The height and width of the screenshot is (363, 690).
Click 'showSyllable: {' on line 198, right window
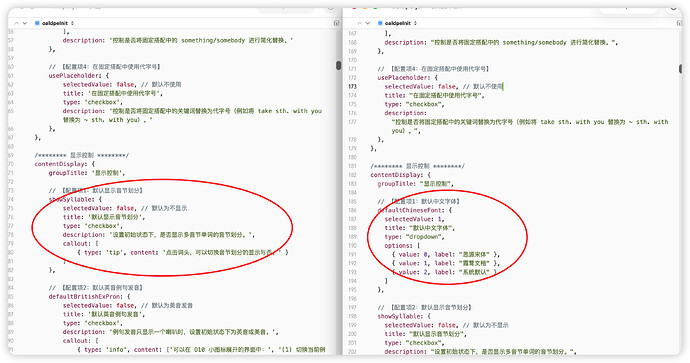pos(404,316)
